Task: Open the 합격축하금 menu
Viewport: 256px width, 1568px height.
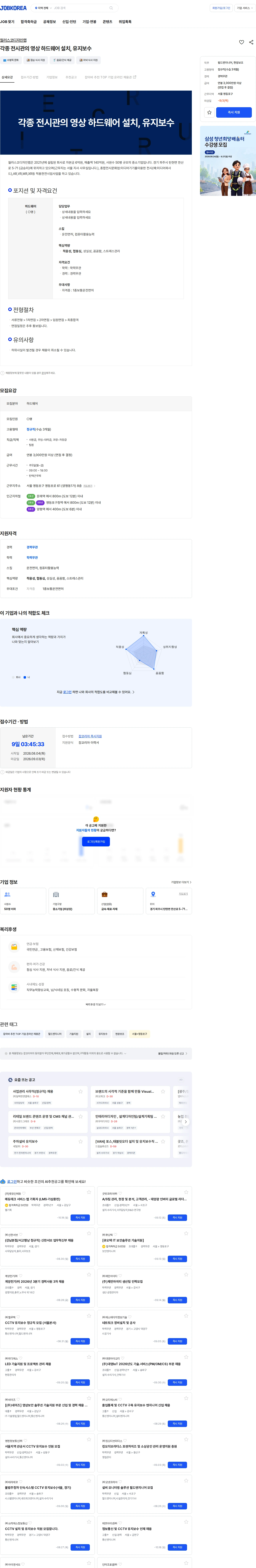Action: point(29,22)
